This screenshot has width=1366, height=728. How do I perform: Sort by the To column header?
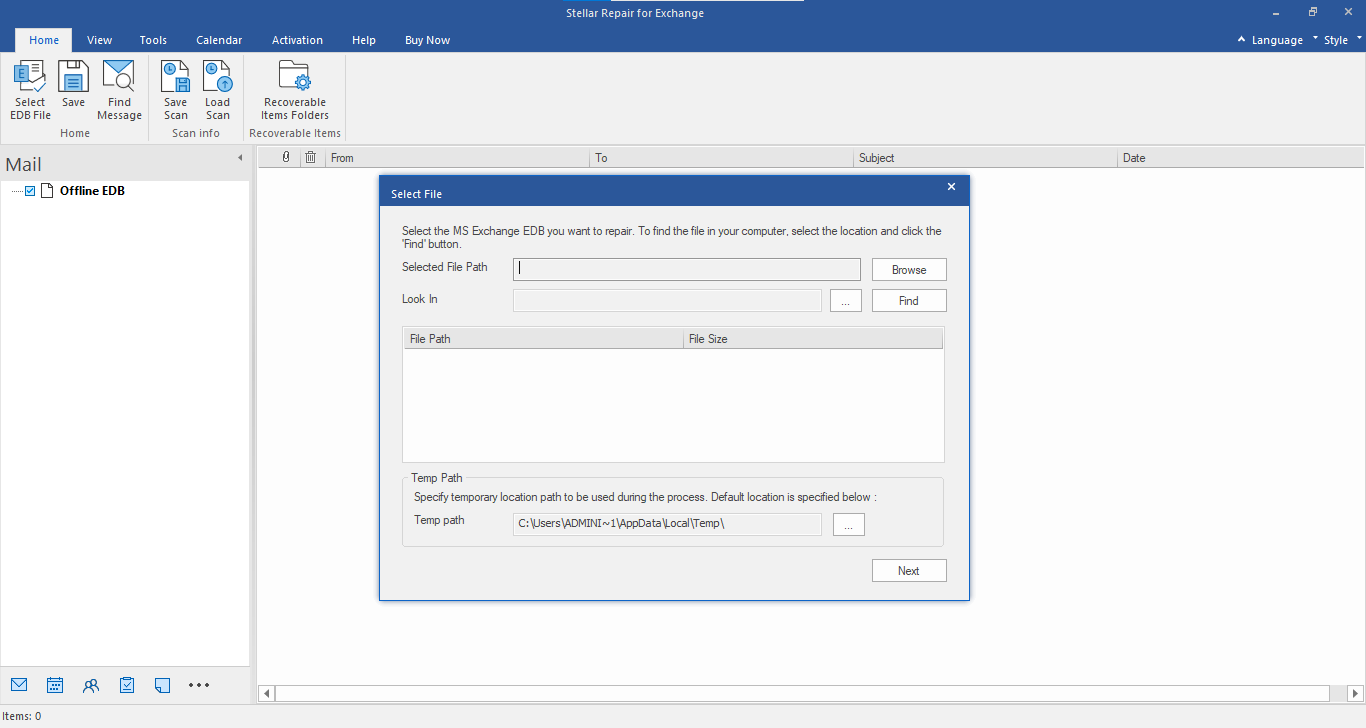click(722, 158)
